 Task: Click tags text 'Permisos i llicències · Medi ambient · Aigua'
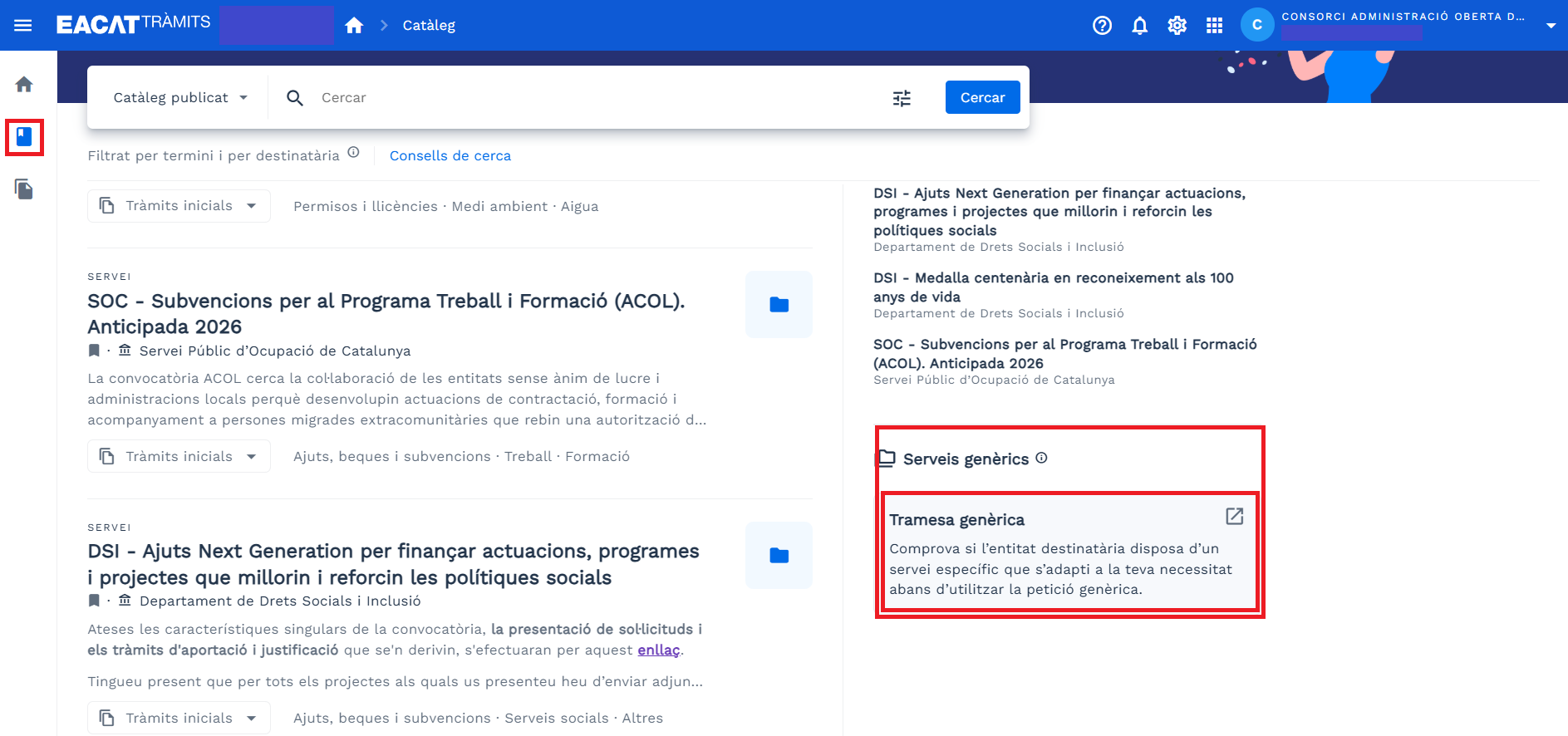pos(446,206)
